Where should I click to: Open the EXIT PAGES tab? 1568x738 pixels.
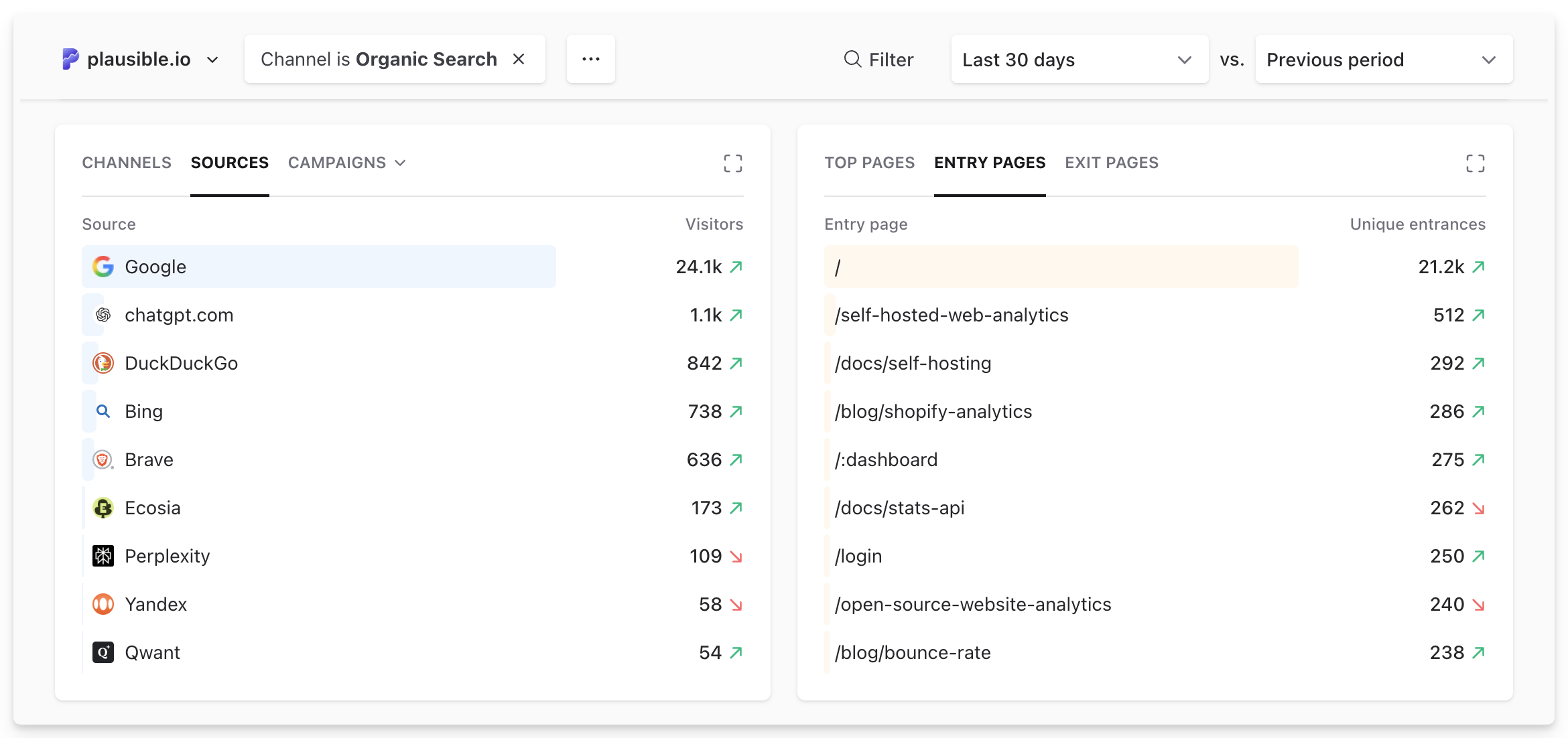[1112, 163]
